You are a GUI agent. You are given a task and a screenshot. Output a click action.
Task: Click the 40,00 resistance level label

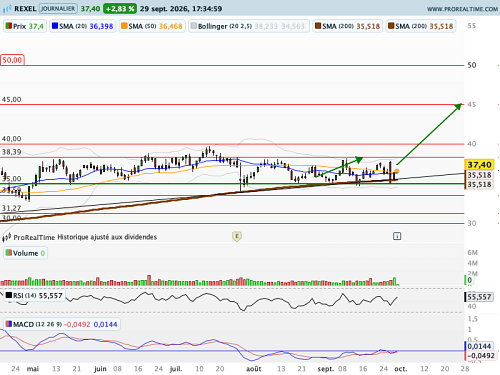pyautogui.click(x=11, y=139)
